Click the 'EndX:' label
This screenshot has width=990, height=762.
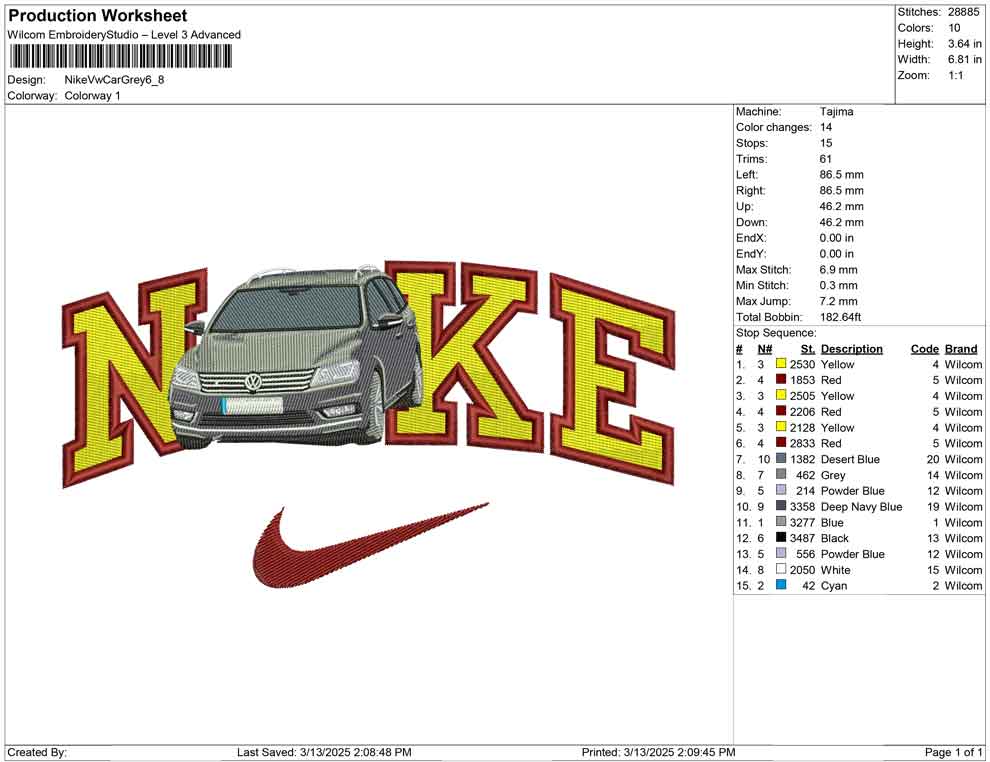pyautogui.click(x=751, y=237)
